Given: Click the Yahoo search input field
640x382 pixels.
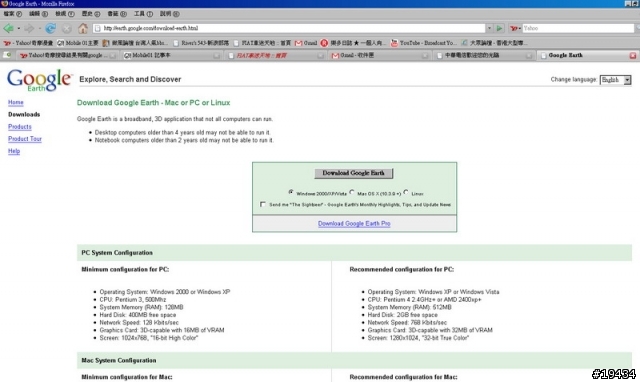Looking at the screenshot, I should [578, 28].
